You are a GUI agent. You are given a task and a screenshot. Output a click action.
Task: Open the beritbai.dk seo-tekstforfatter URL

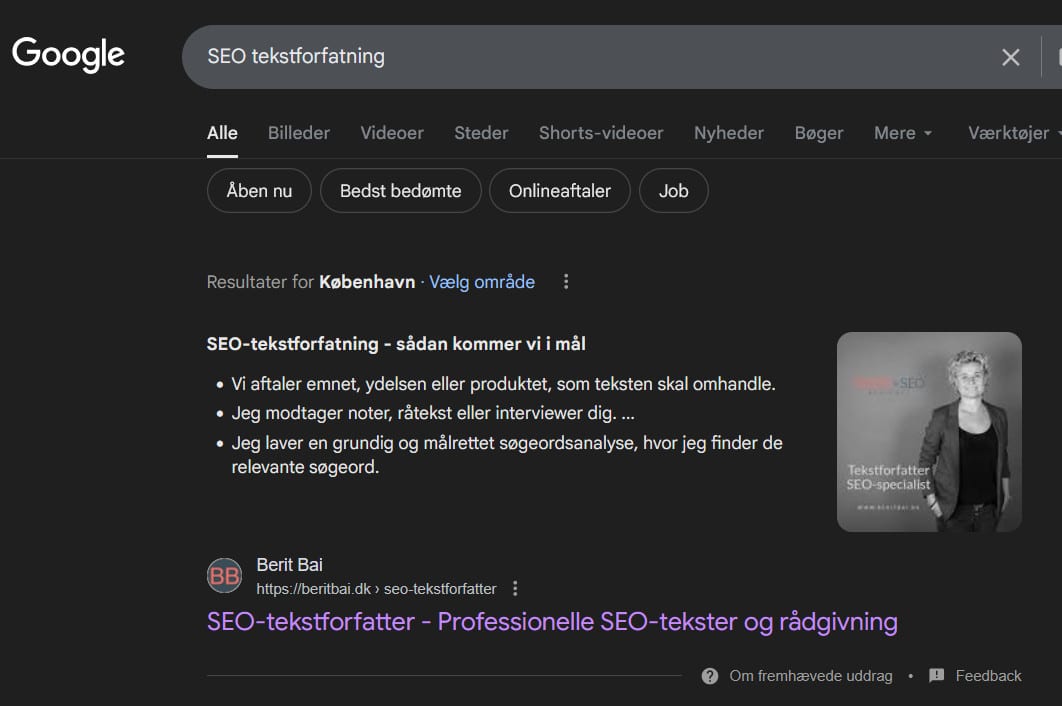376,589
